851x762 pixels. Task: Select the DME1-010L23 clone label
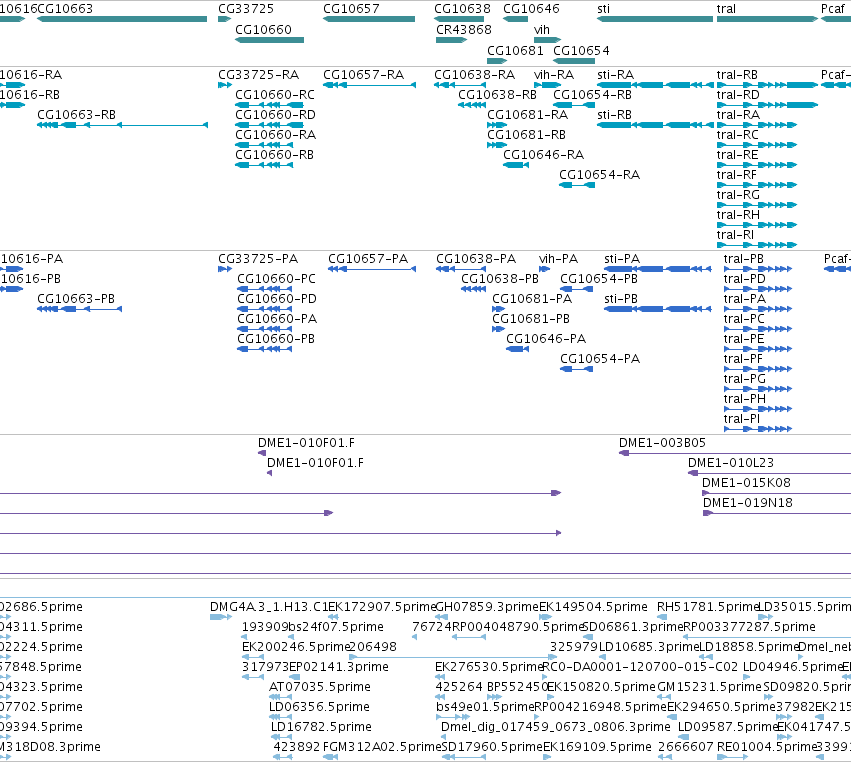pyautogui.click(x=731, y=463)
